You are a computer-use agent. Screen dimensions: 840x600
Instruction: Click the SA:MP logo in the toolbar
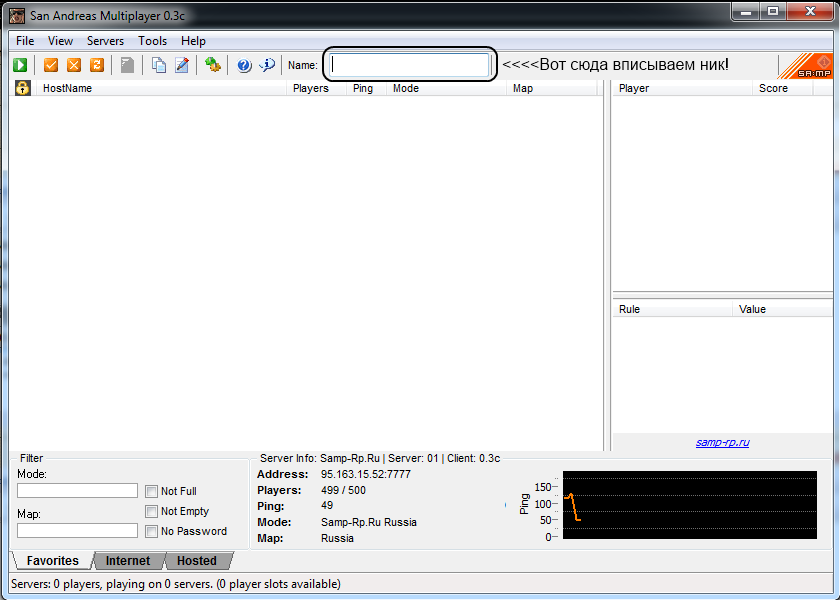pos(806,66)
